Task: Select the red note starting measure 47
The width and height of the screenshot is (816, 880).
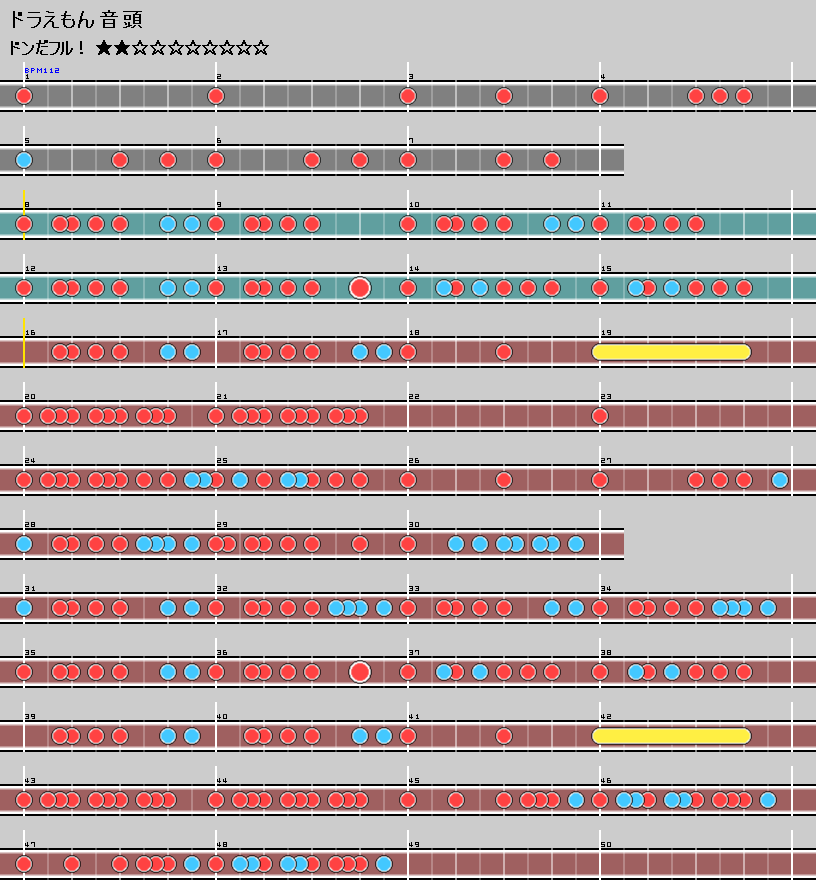Action: click(x=24, y=864)
